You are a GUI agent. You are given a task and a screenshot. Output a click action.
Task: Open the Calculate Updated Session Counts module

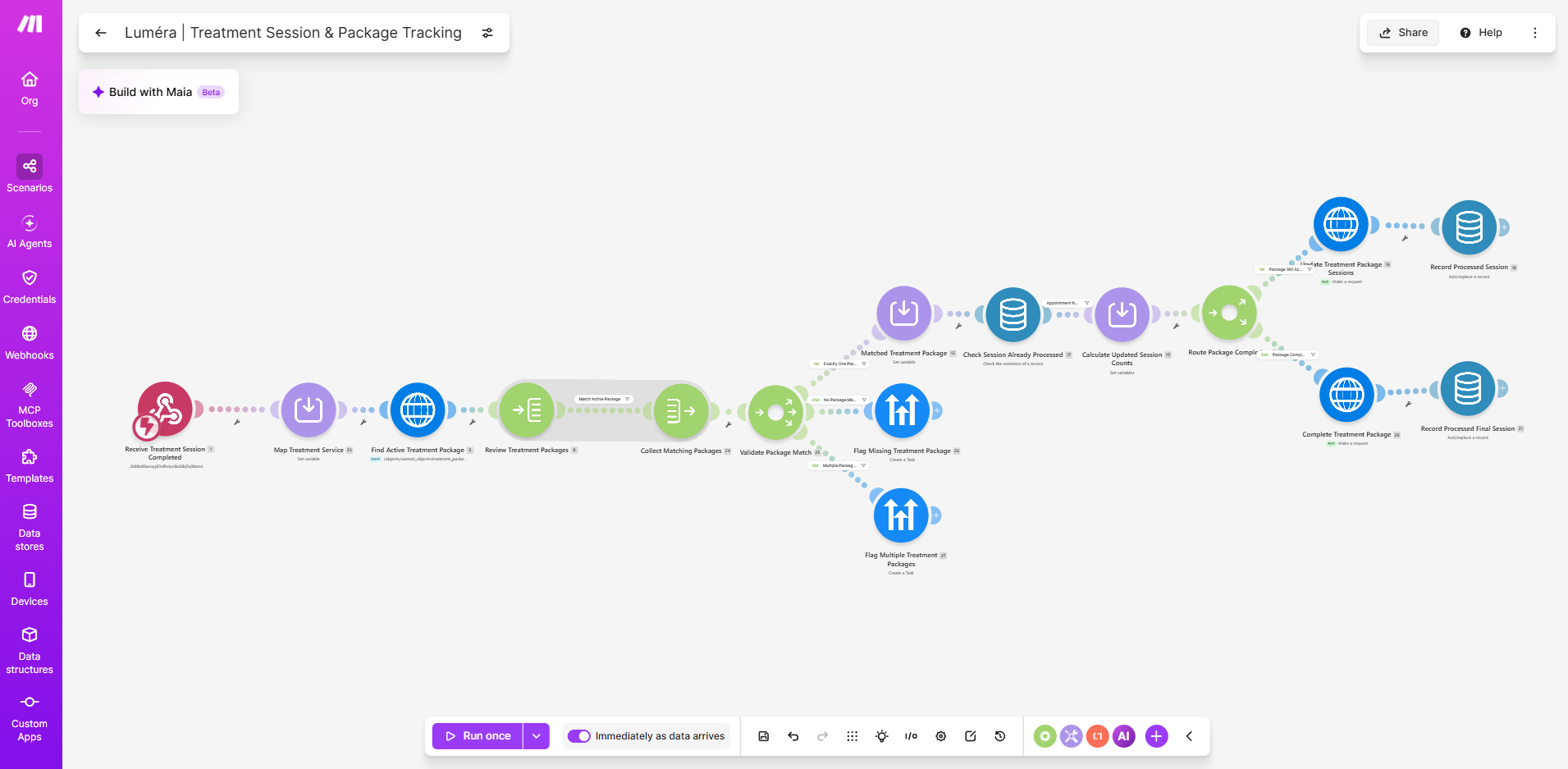click(x=1122, y=314)
